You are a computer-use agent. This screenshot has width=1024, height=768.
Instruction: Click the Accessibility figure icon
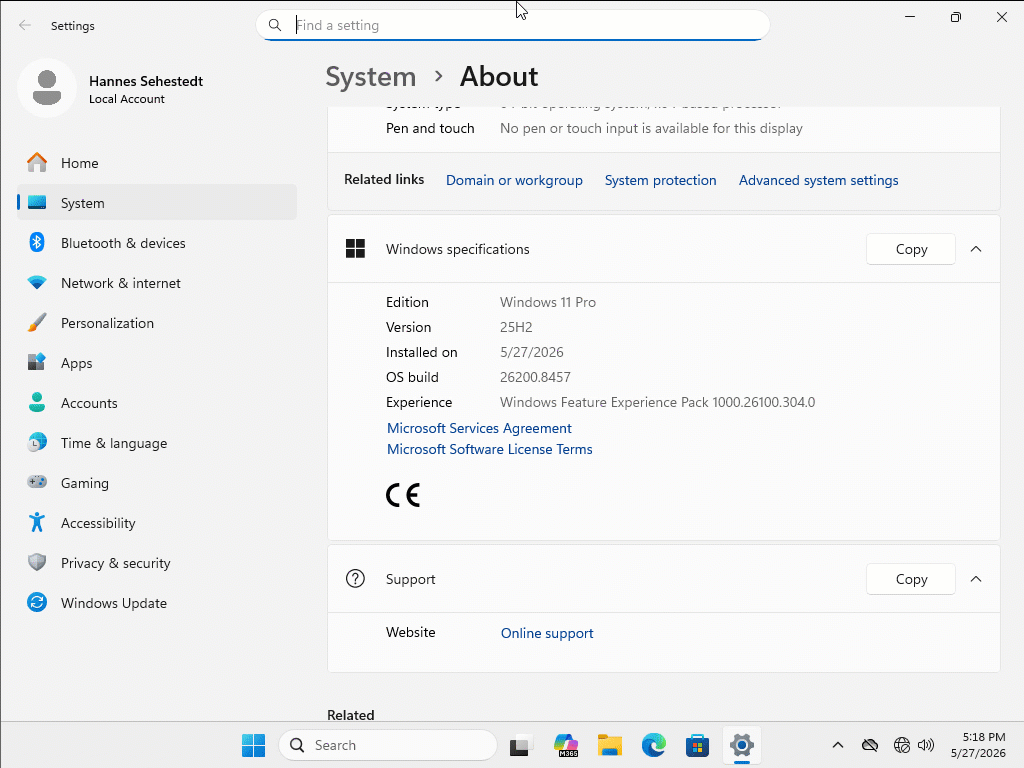tap(37, 522)
